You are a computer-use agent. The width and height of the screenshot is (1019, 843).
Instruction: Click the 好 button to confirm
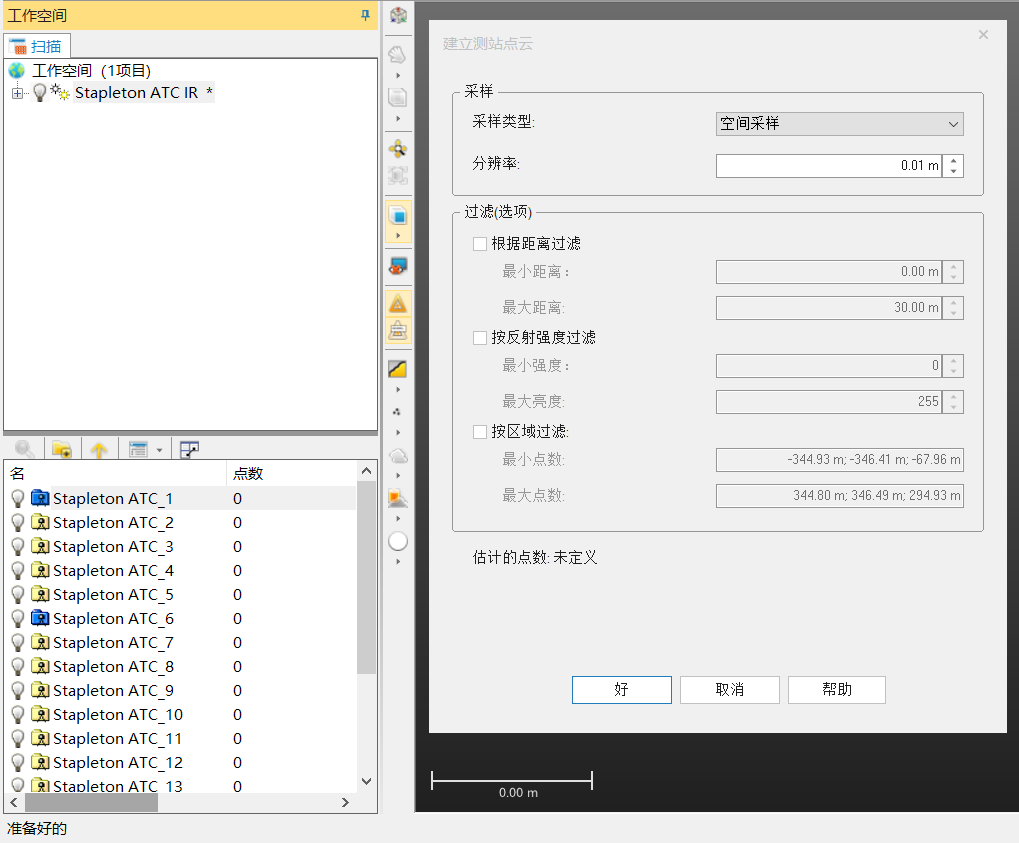pyautogui.click(x=621, y=689)
